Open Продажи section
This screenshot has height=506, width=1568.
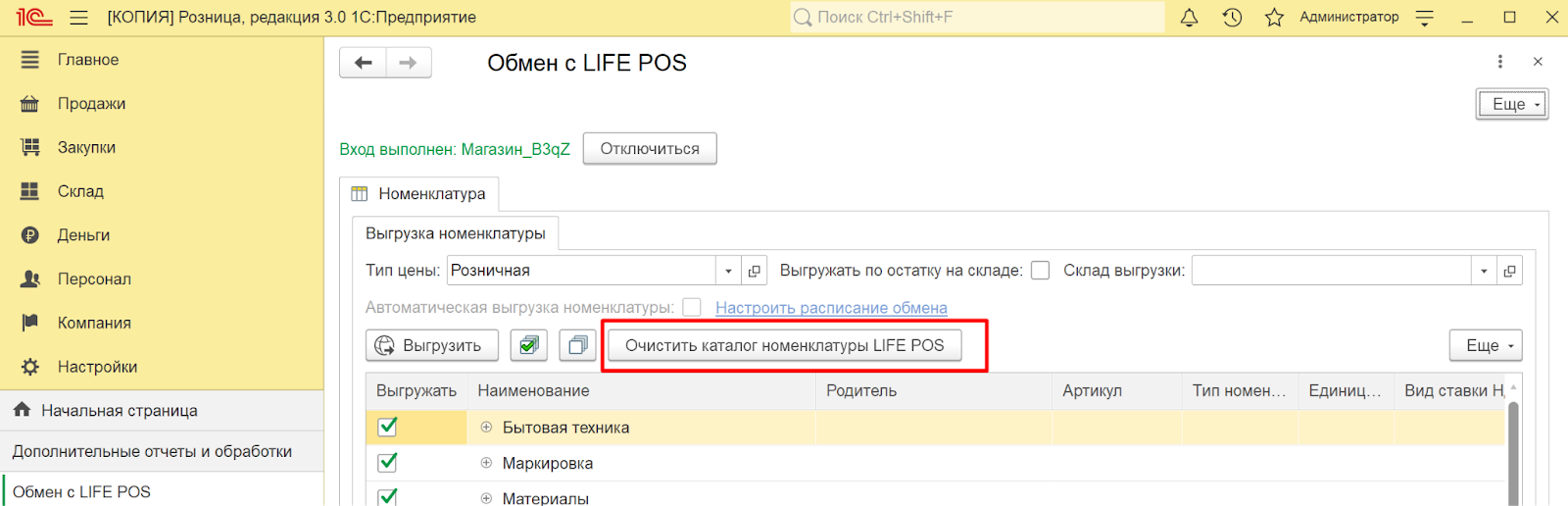(91, 104)
